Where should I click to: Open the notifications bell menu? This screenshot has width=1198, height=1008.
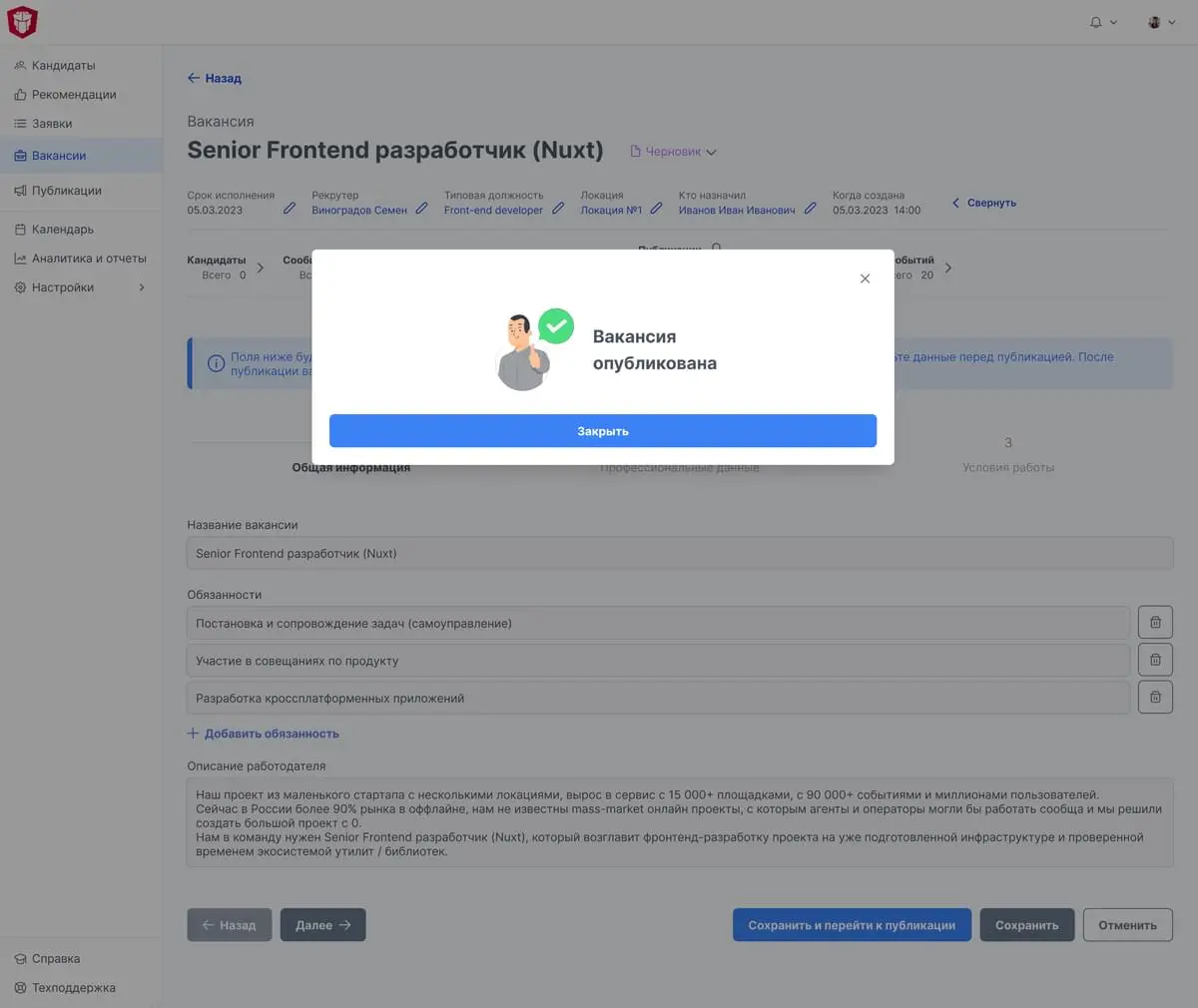click(x=1102, y=22)
